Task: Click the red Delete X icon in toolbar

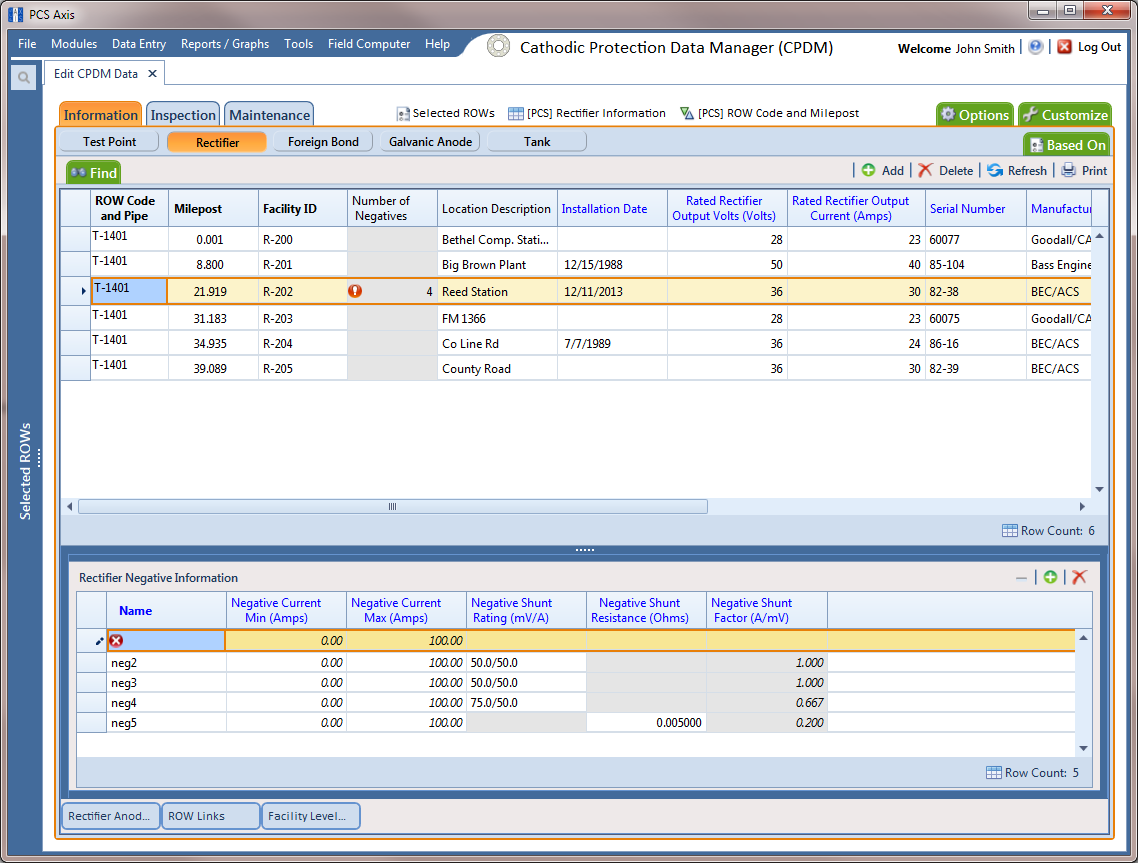Action: coord(925,171)
